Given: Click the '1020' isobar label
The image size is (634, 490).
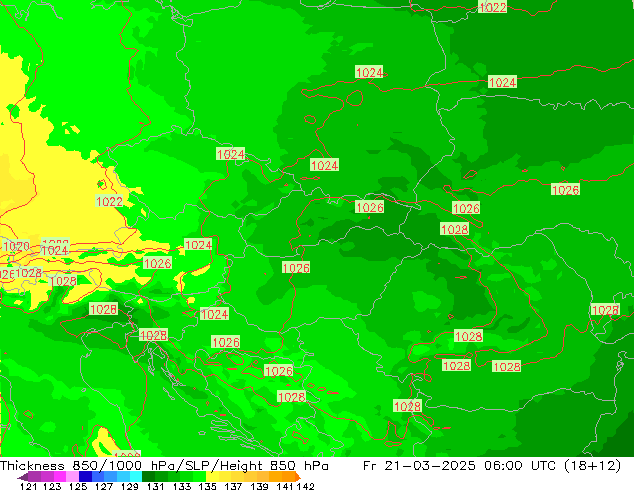Looking at the screenshot, I should pyautogui.click(x=16, y=246).
